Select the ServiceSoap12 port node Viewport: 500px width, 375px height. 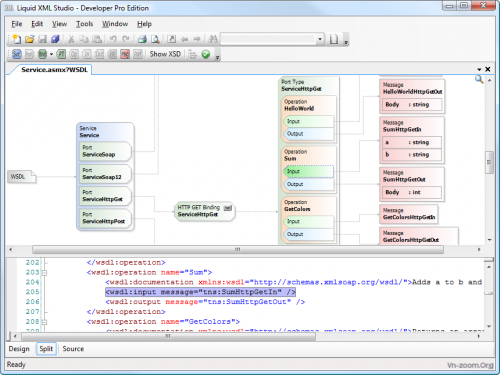(105, 174)
